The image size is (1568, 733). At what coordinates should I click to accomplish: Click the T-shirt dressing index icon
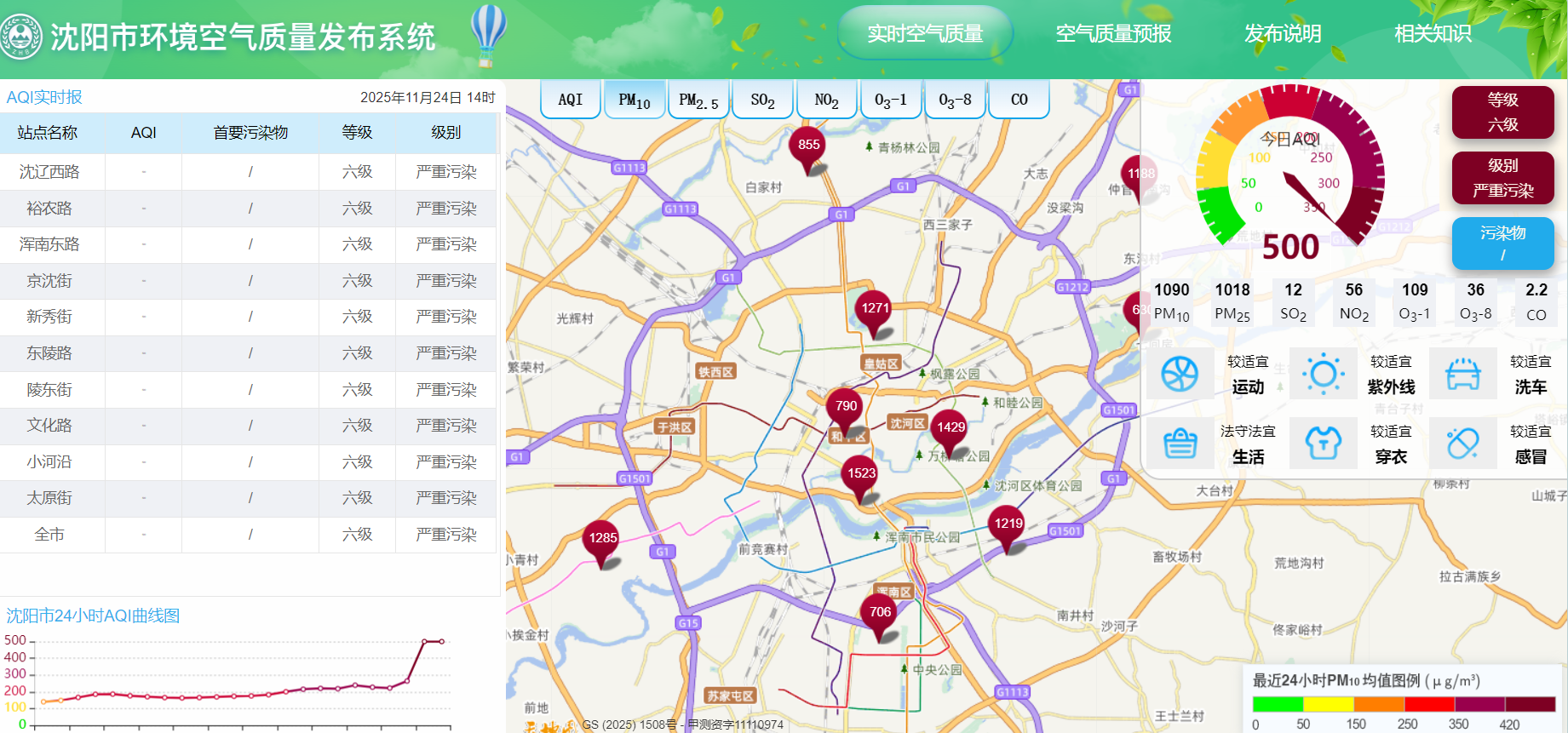click(x=1323, y=444)
